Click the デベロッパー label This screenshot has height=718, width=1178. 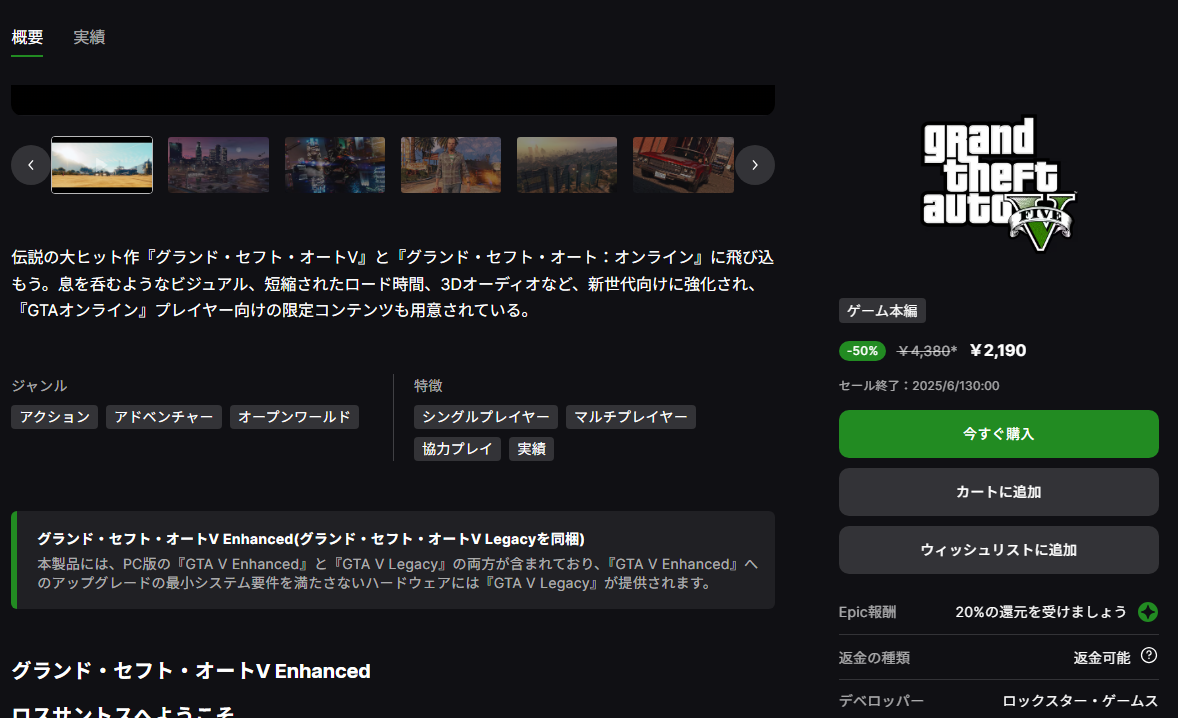click(881, 701)
